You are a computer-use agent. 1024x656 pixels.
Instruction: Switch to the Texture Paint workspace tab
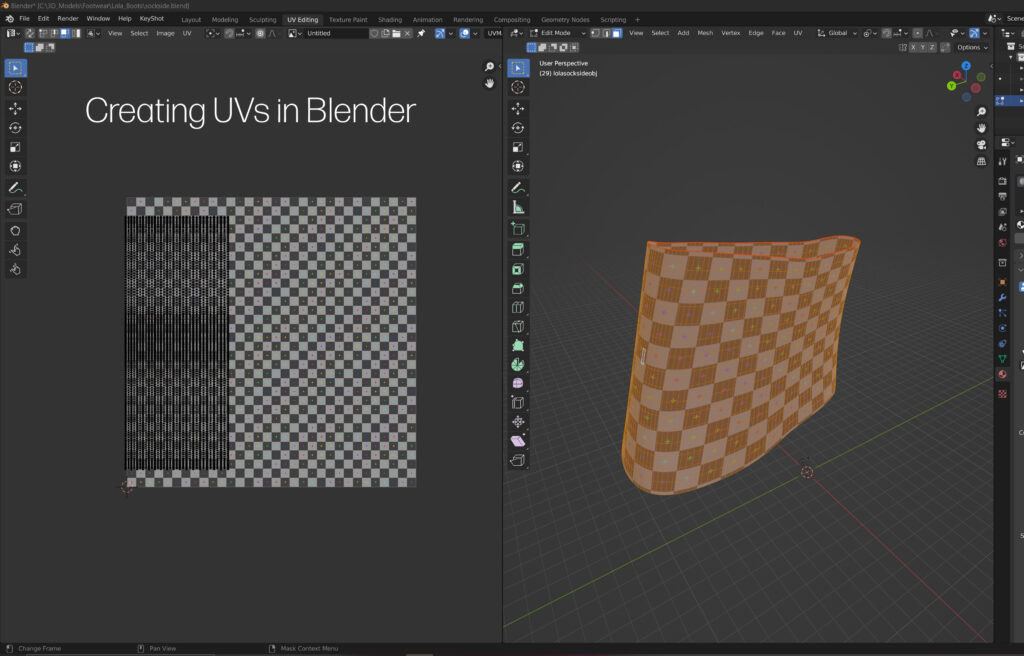coord(347,19)
